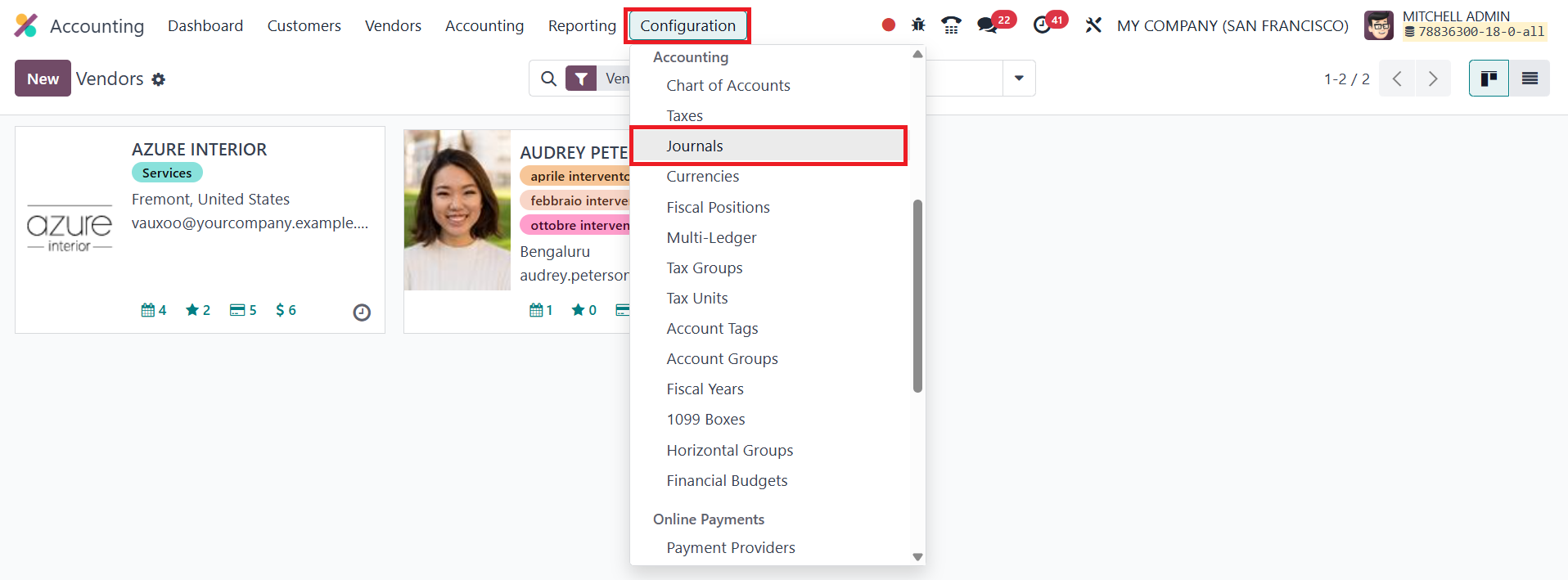Open the debug bug icon menu

click(x=918, y=25)
